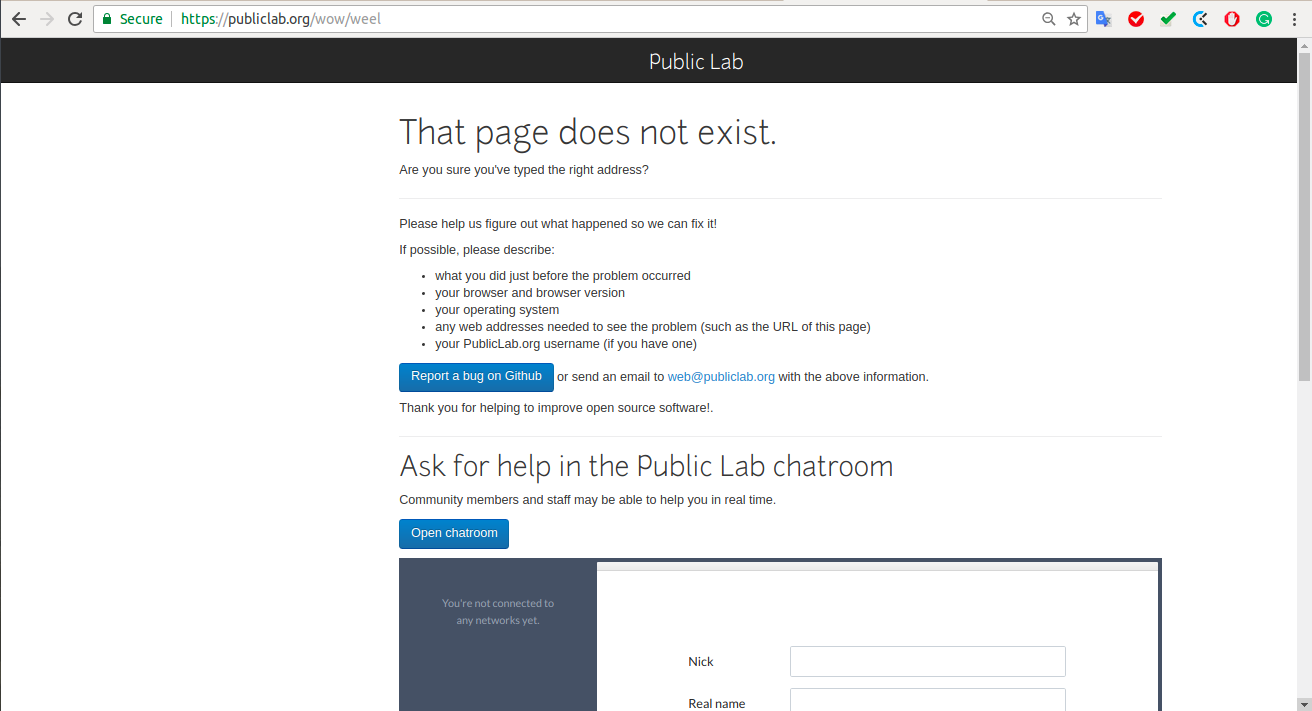Click 'what you did just before the problem occurred'
The image size is (1312, 711).
tap(563, 276)
